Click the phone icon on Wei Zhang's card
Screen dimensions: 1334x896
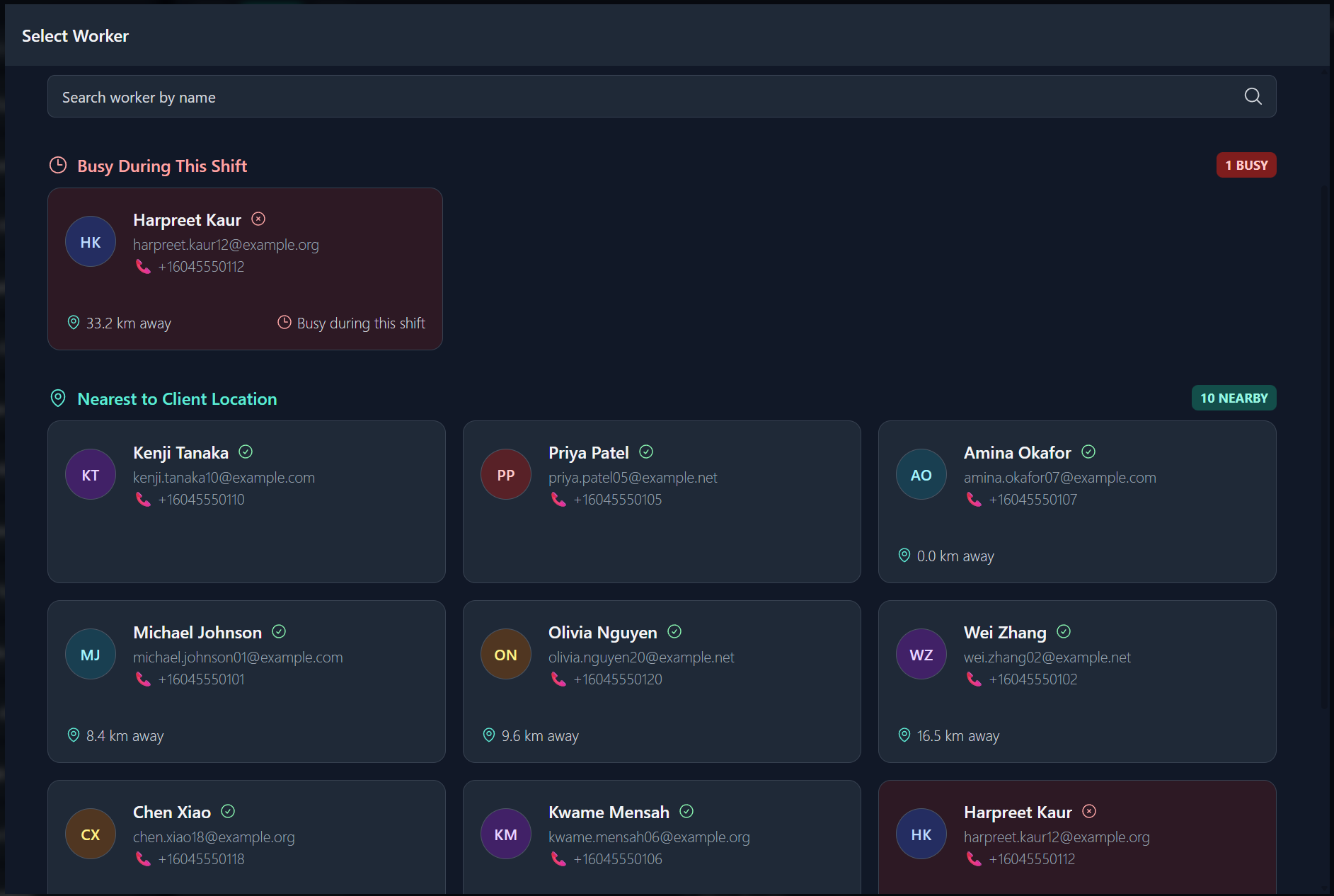[x=972, y=679]
